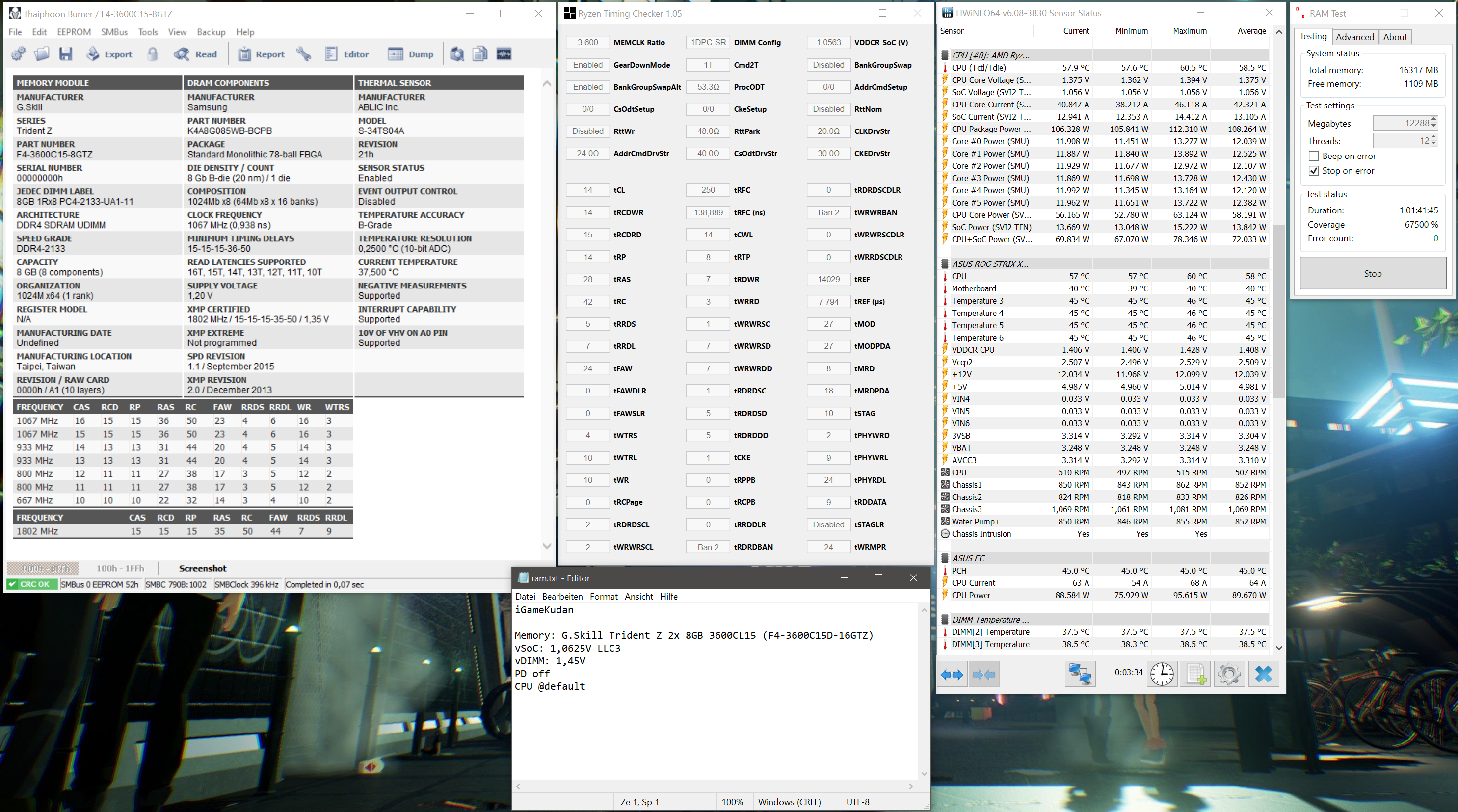The image size is (1458, 812).
Task: Select the 100h - 1FFh SPD page toggle
Action: 120,568
